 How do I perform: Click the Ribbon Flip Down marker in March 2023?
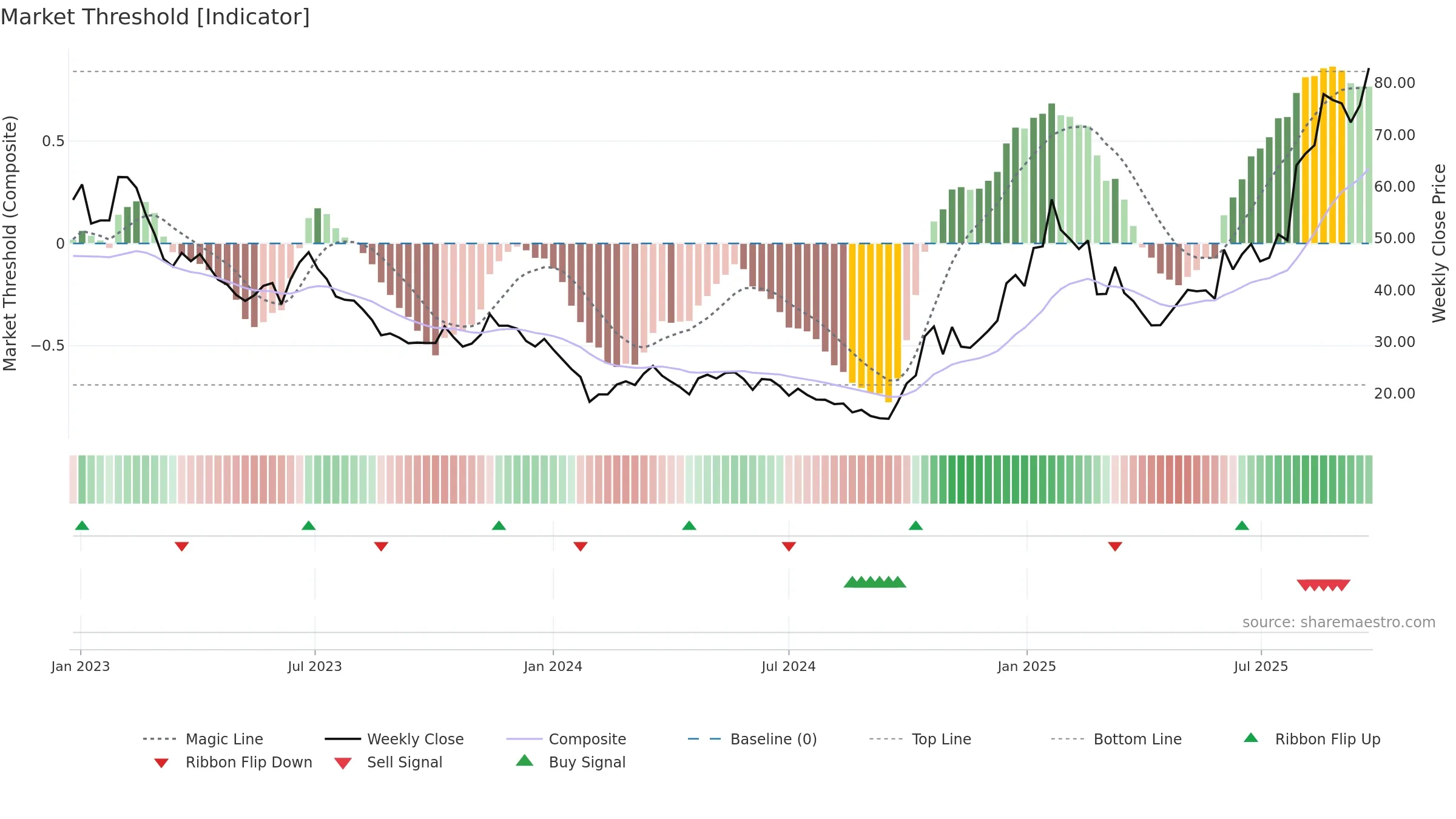pyautogui.click(x=181, y=547)
